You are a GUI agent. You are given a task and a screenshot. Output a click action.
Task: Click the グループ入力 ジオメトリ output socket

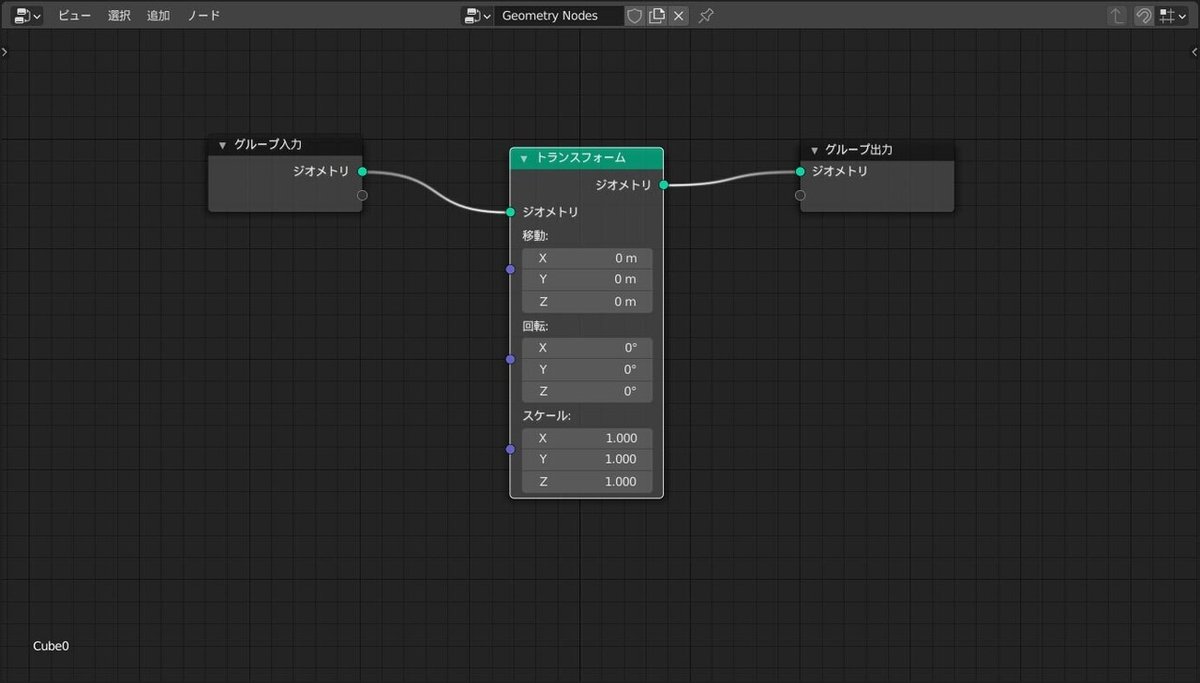362,172
